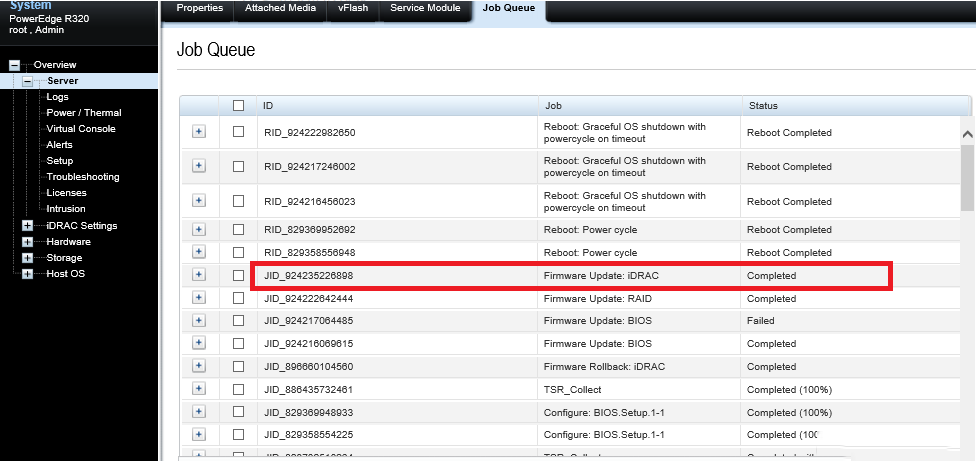Click the scroll-up arrow of job list
Image resolution: width=976 pixels, height=461 pixels.
click(x=967, y=134)
